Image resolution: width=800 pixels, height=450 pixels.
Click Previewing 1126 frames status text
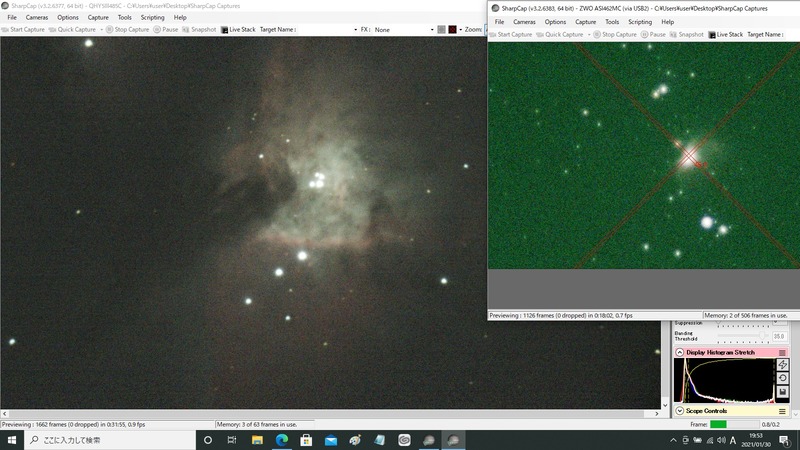tap(561, 316)
